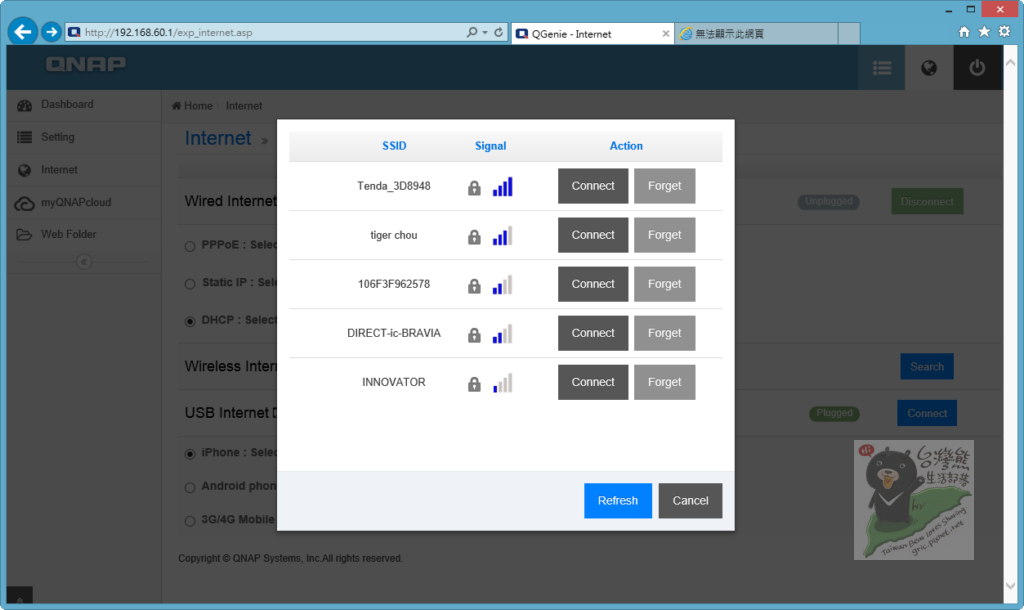Screen dimensions: 1024x610
Task: Open Internet in the sidebar
Action: click(84, 170)
